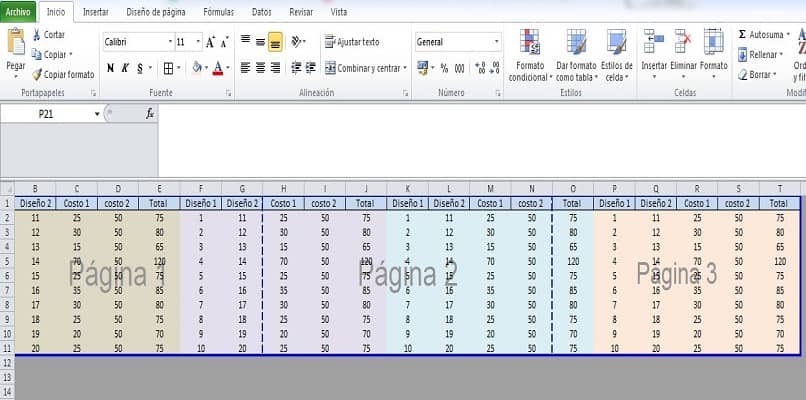Apply thousands separator 000 icon
Image resolution: width=806 pixels, height=400 pixels.
460,68
